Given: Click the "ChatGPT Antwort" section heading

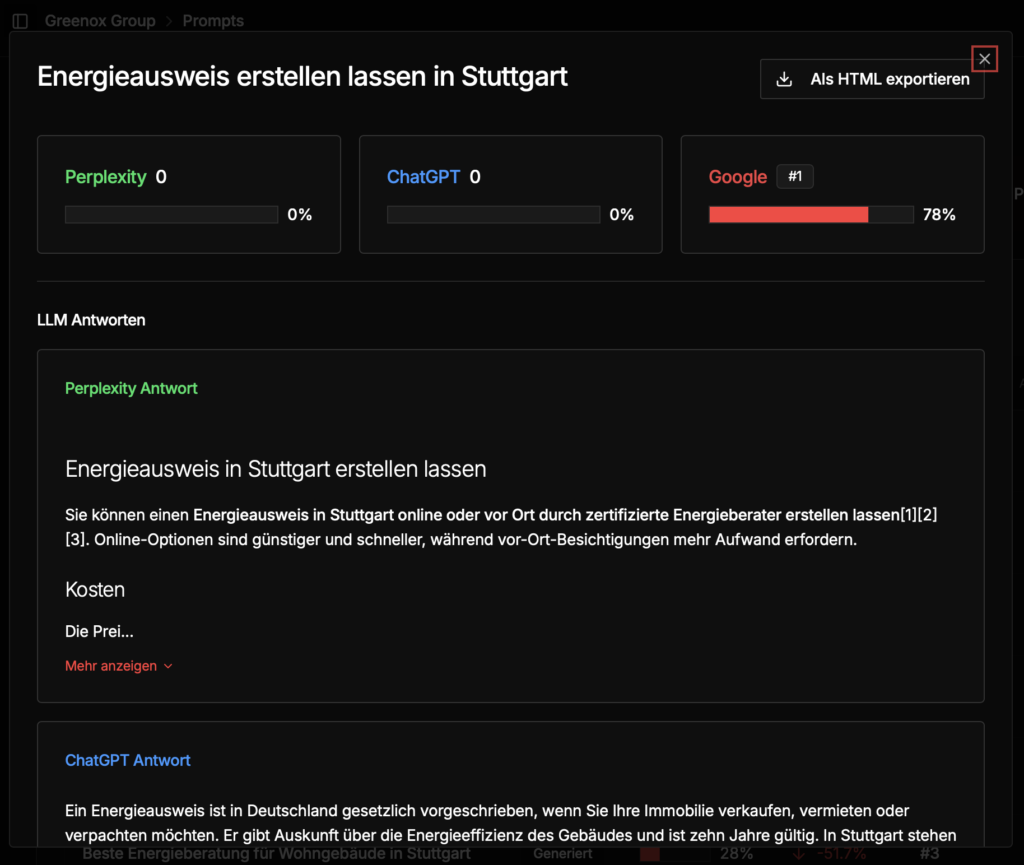Looking at the screenshot, I should pos(127,760).
